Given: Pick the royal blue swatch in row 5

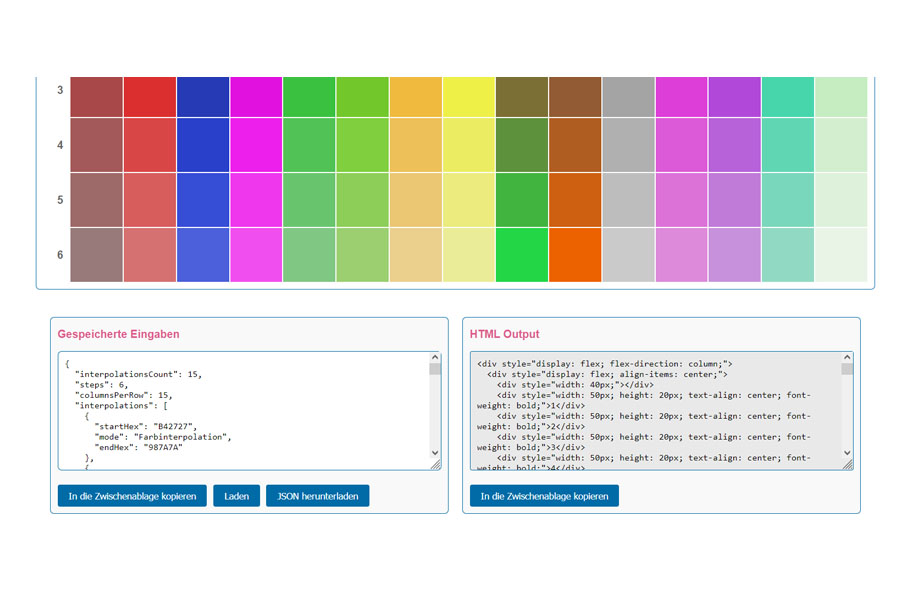Looking at the screenshot, I should coord(203,200).
